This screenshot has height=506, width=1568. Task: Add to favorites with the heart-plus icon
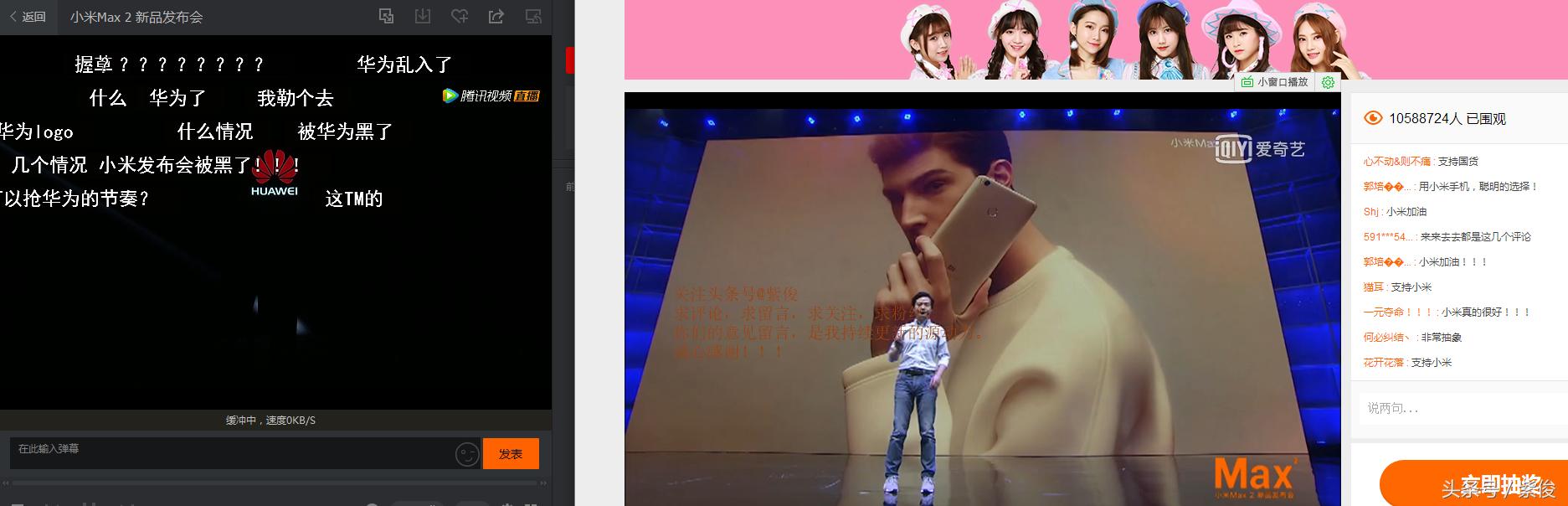point(460,16)
